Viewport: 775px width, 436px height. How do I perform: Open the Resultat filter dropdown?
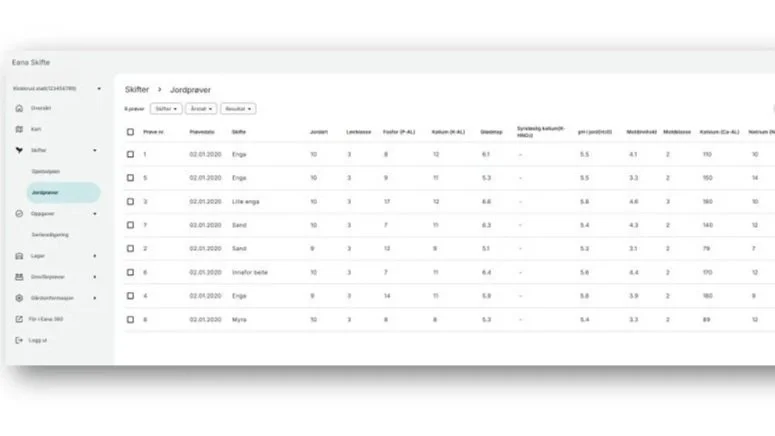[x=238, y=109]
